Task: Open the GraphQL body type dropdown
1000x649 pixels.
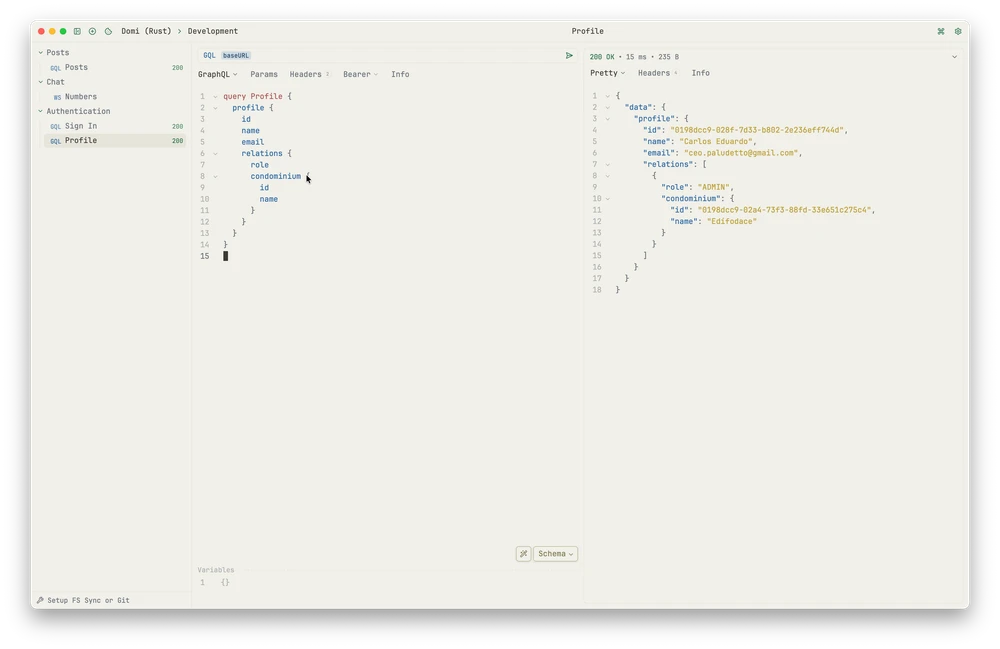Action: (x=217, y=74)
